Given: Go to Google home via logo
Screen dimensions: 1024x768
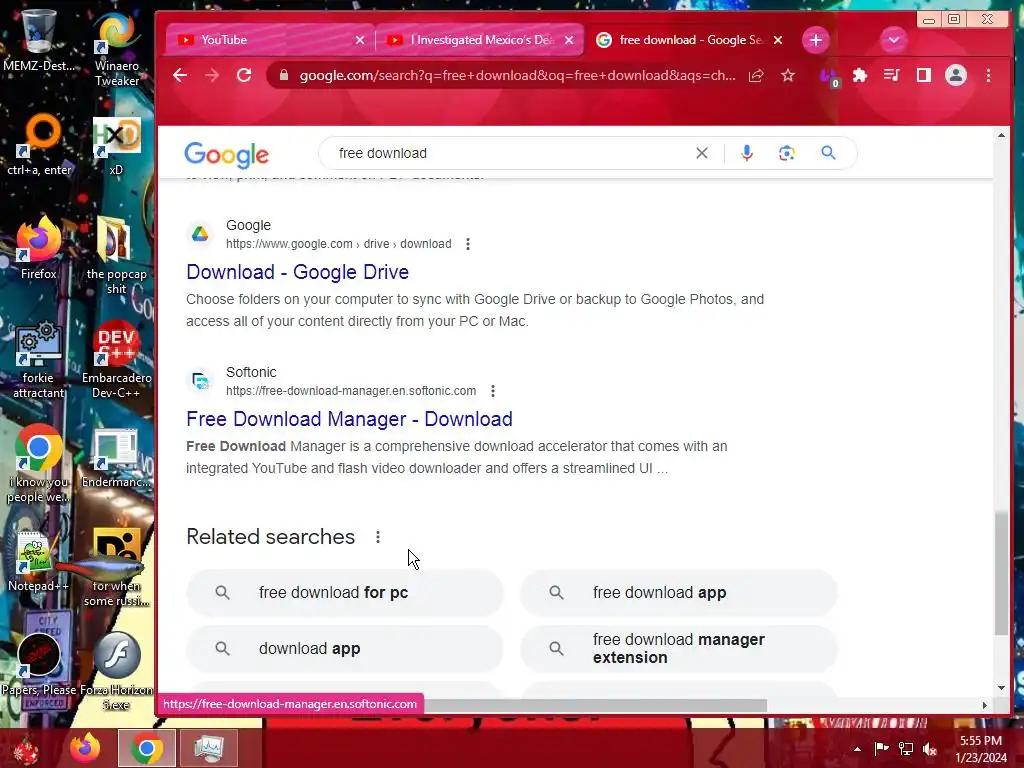Looking at the screenshot, I should (x=226, y=155).
